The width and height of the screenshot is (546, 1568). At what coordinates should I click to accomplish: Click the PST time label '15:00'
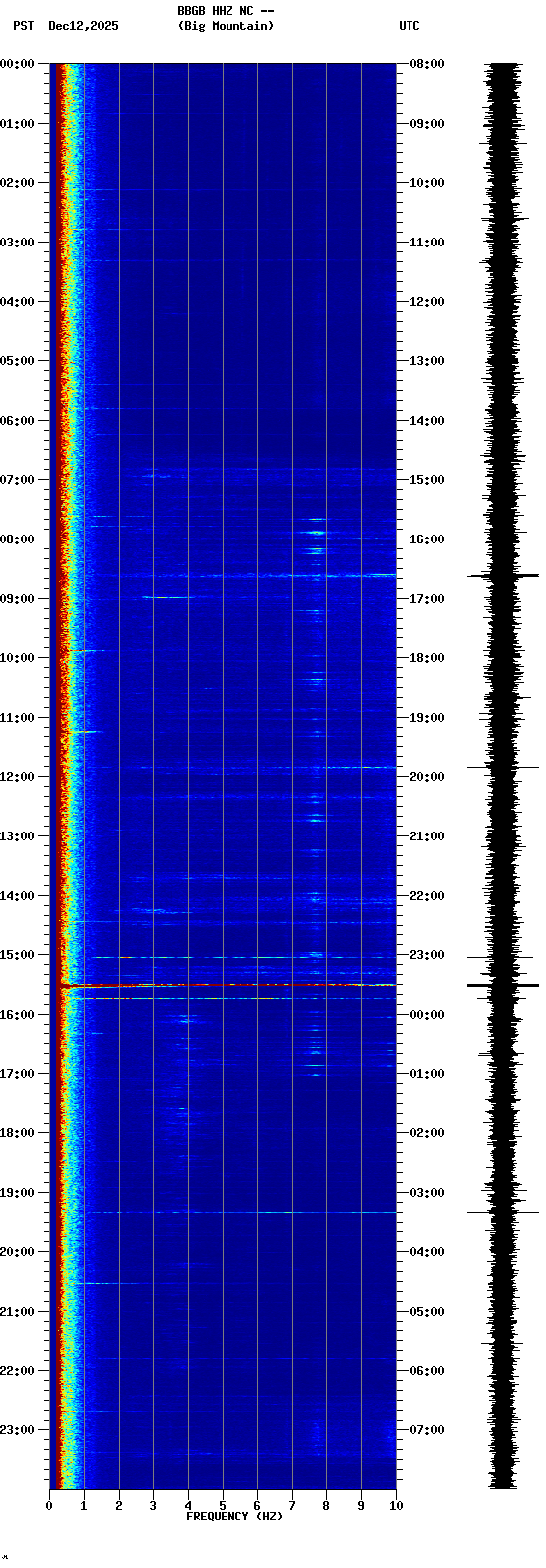[x=17, y=955]
